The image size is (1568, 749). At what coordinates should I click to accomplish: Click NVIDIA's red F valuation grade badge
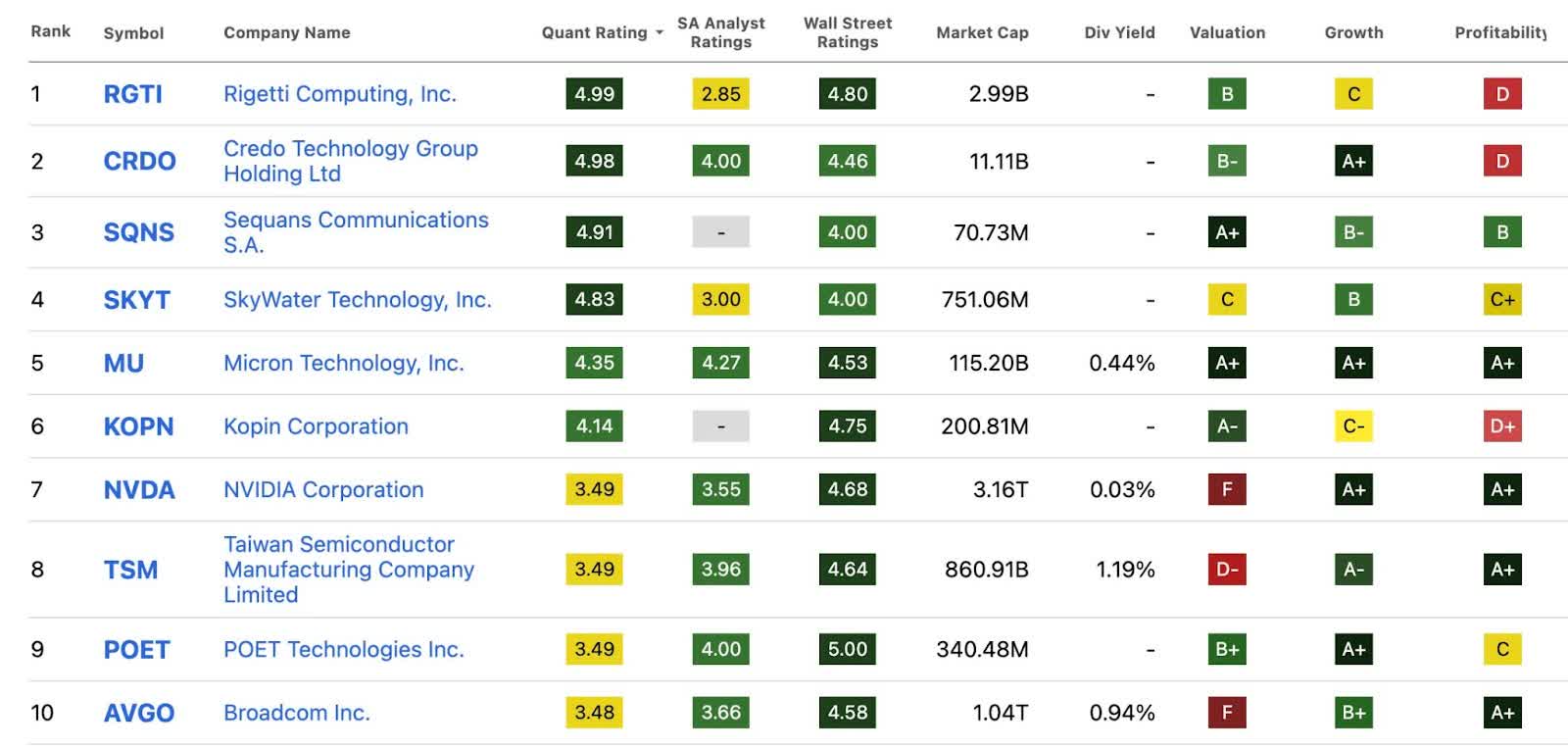click(1227, 489)
